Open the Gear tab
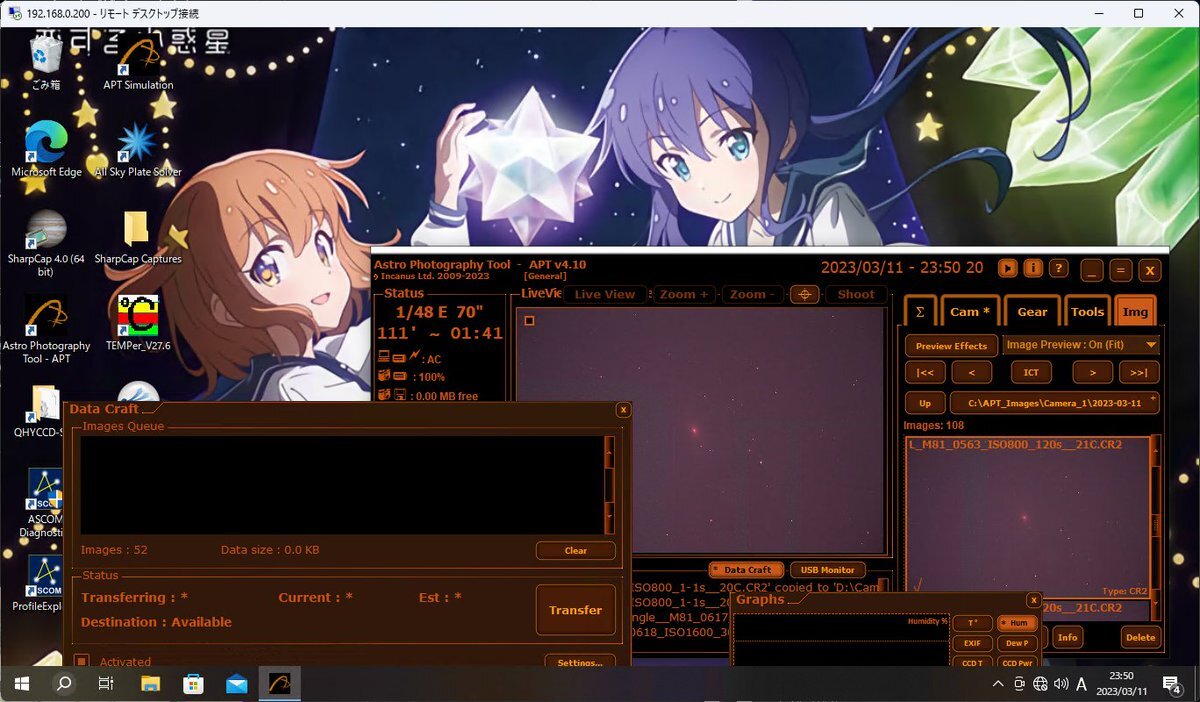This screenshot has height=702, width=1200. [1032, 311]
